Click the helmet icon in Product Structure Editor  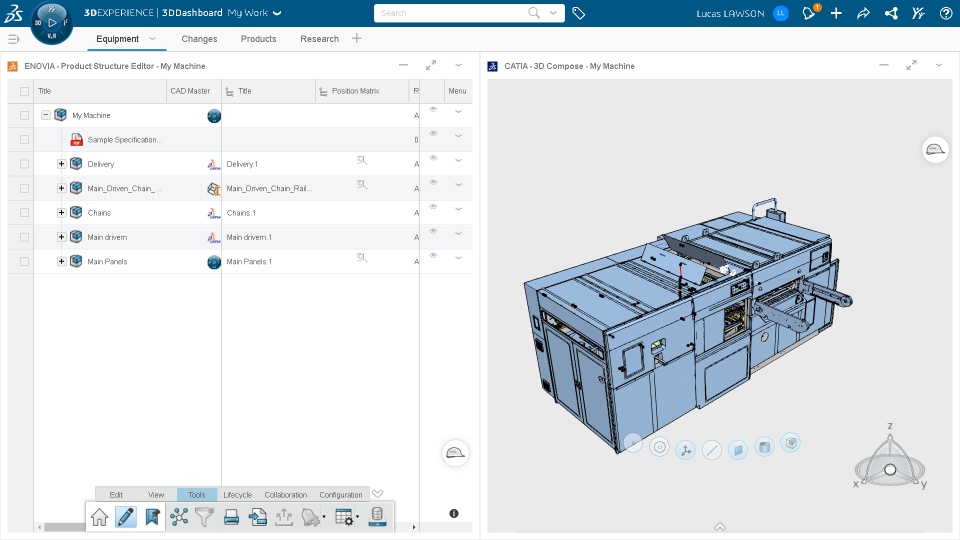455,453
